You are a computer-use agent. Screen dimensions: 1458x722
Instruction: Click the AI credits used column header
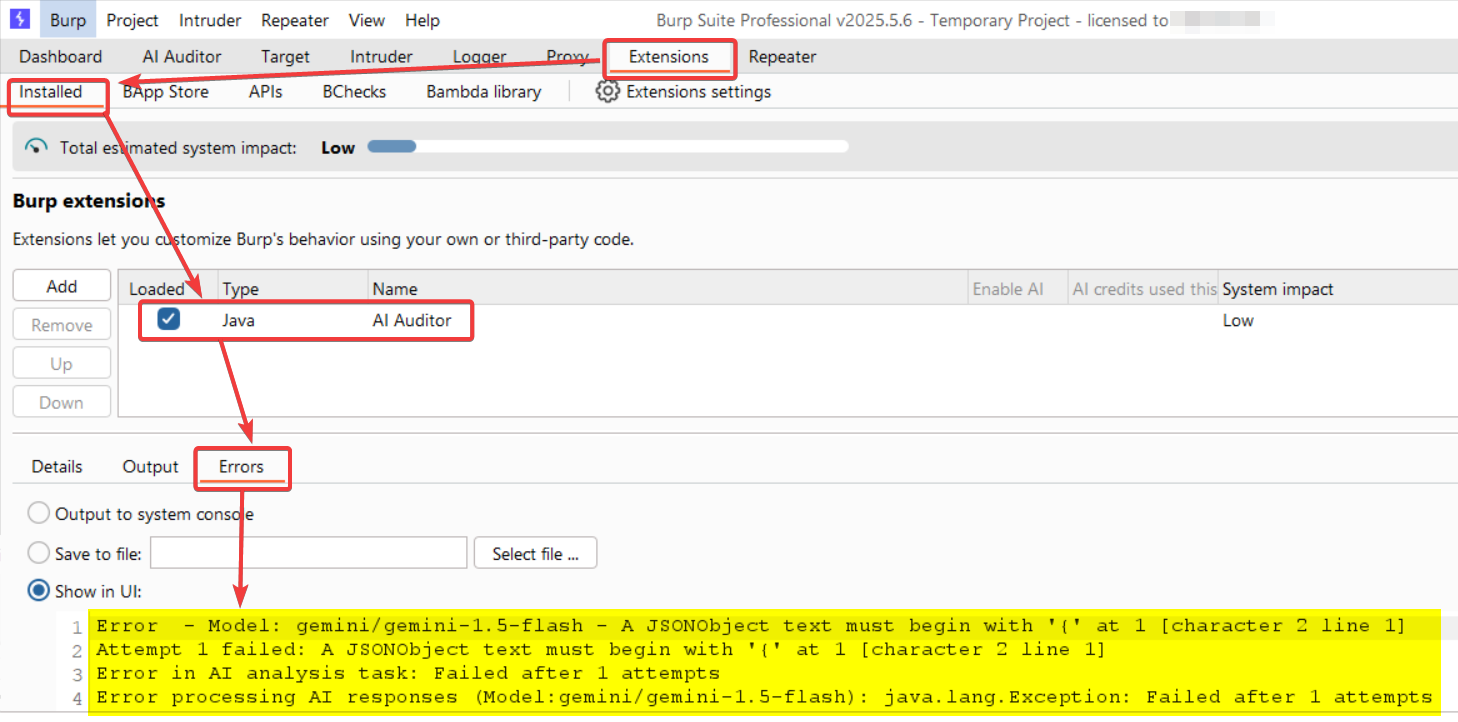tap(1144, 289)
